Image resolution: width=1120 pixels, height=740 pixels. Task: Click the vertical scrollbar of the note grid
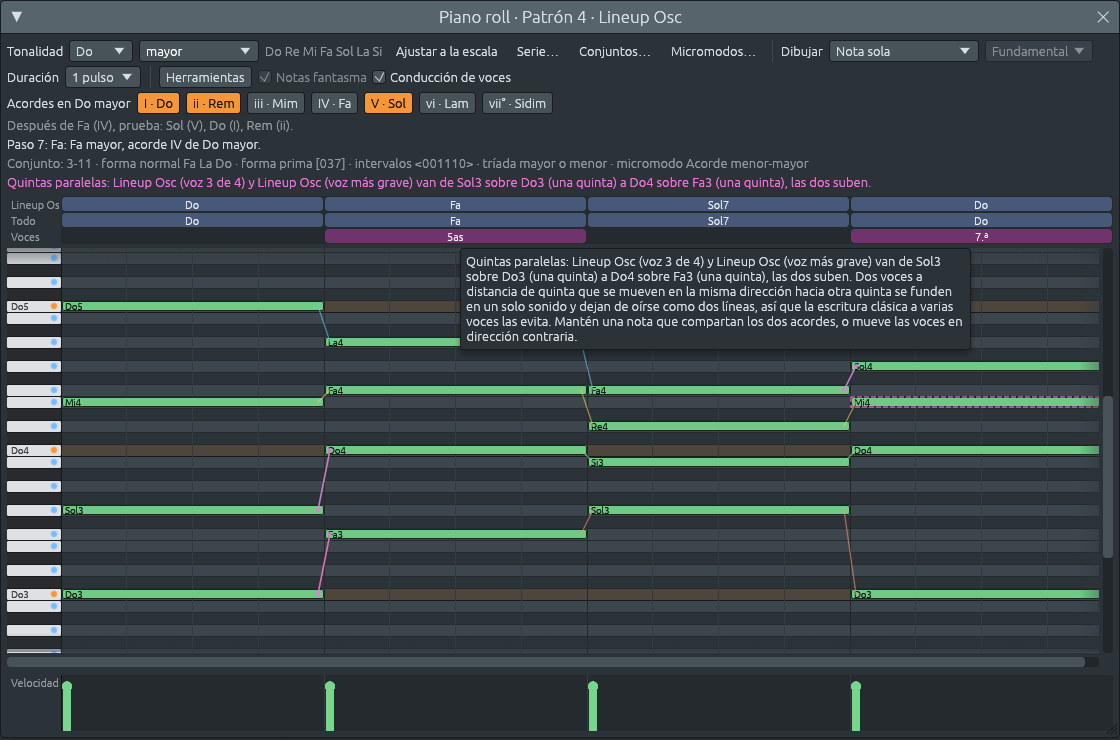coord(1107,476)
